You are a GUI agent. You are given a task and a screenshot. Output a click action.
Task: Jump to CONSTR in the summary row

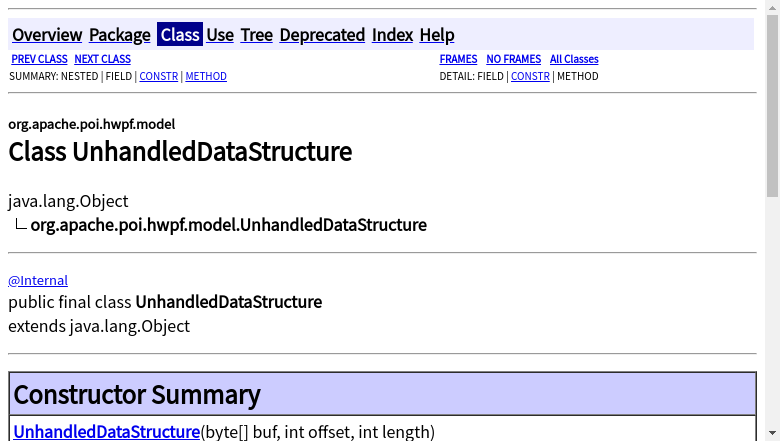click(158, 76)
